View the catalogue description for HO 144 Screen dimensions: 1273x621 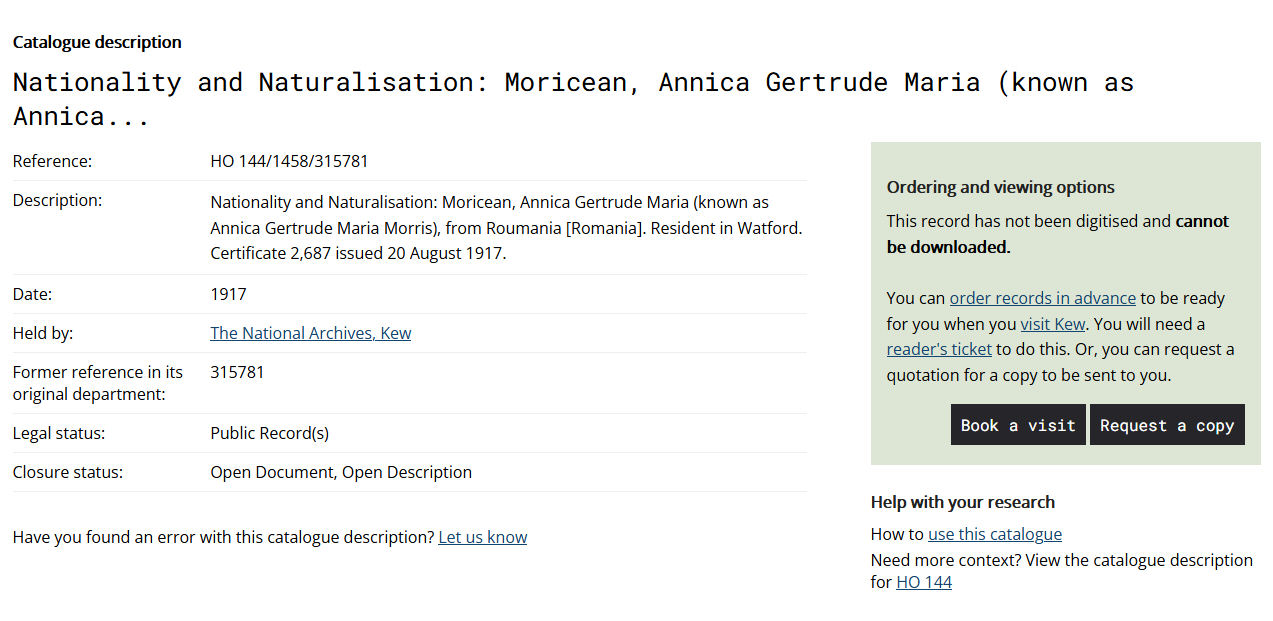[x=923, y=582]
